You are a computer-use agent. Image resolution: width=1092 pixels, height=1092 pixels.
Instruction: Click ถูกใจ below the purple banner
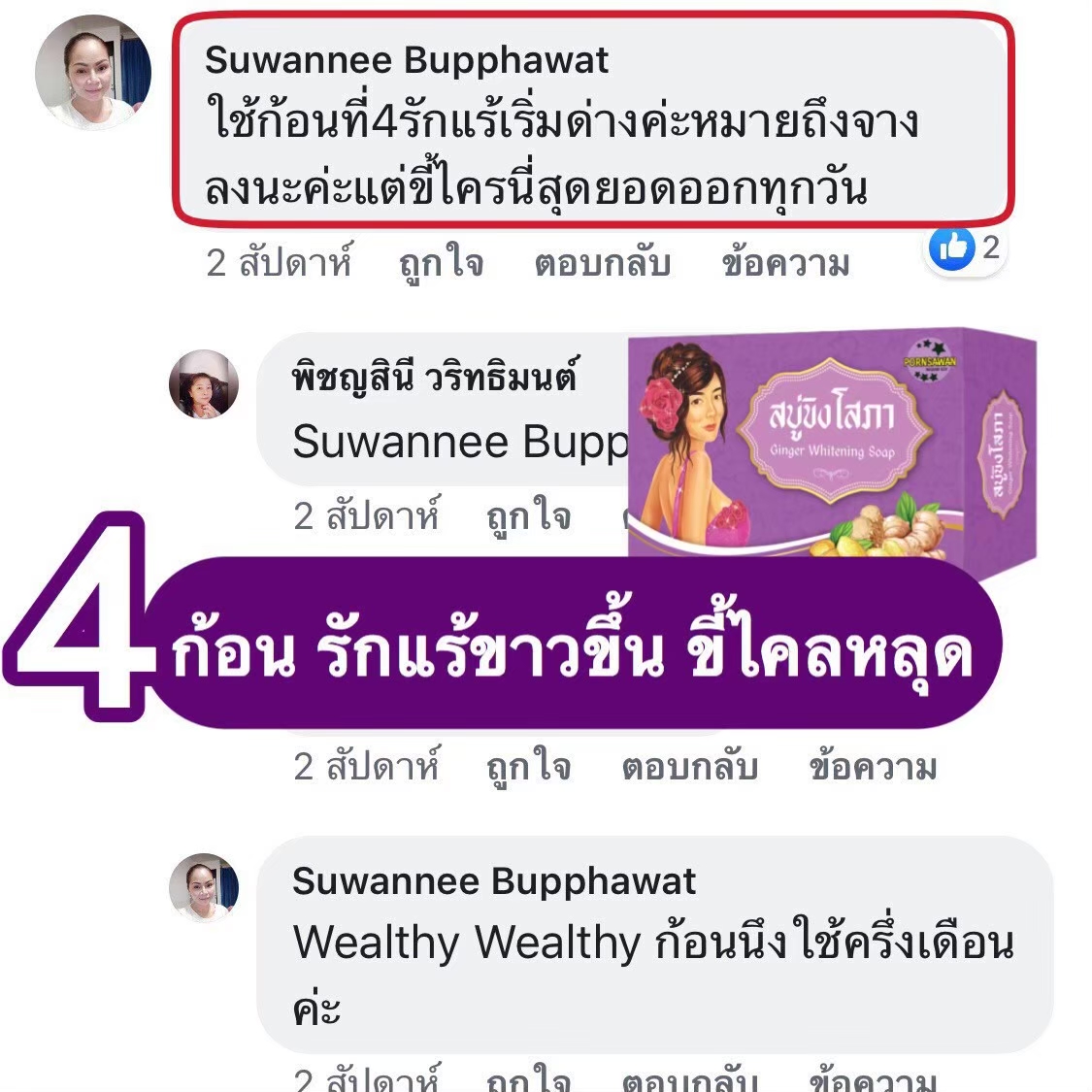click(529, 767)
